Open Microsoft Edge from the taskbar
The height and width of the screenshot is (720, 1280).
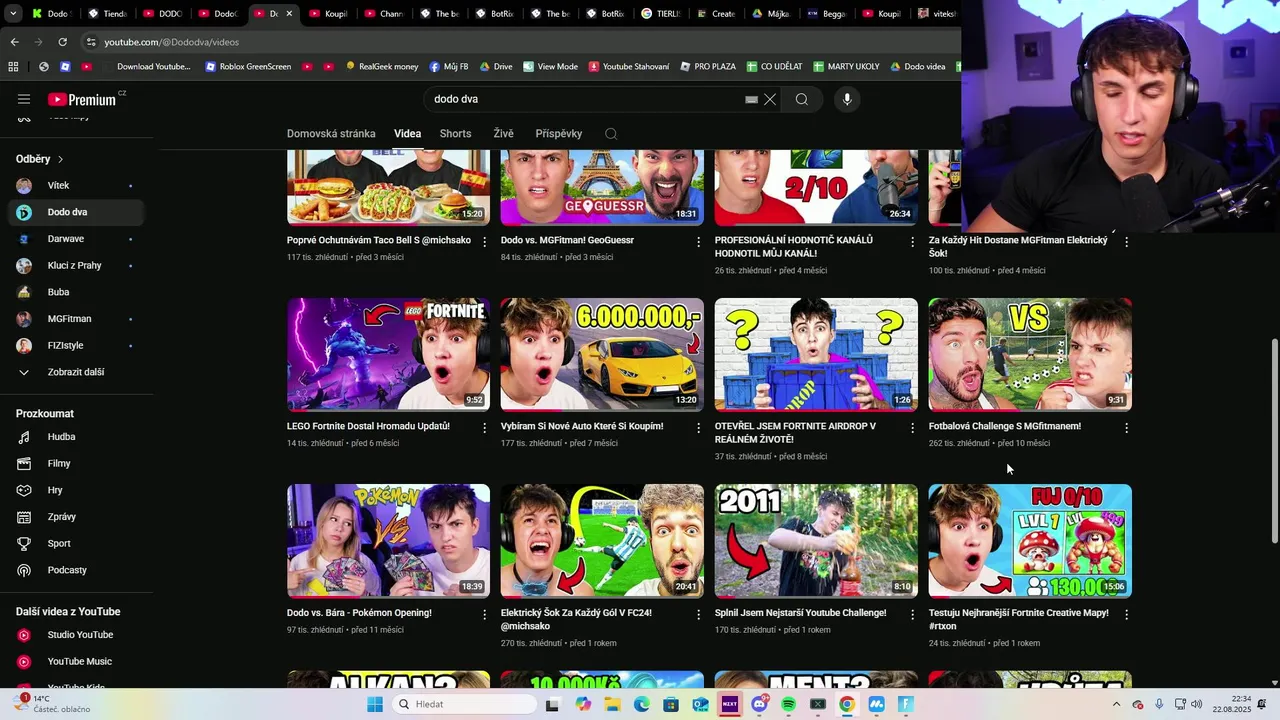[x=641, y=704]
